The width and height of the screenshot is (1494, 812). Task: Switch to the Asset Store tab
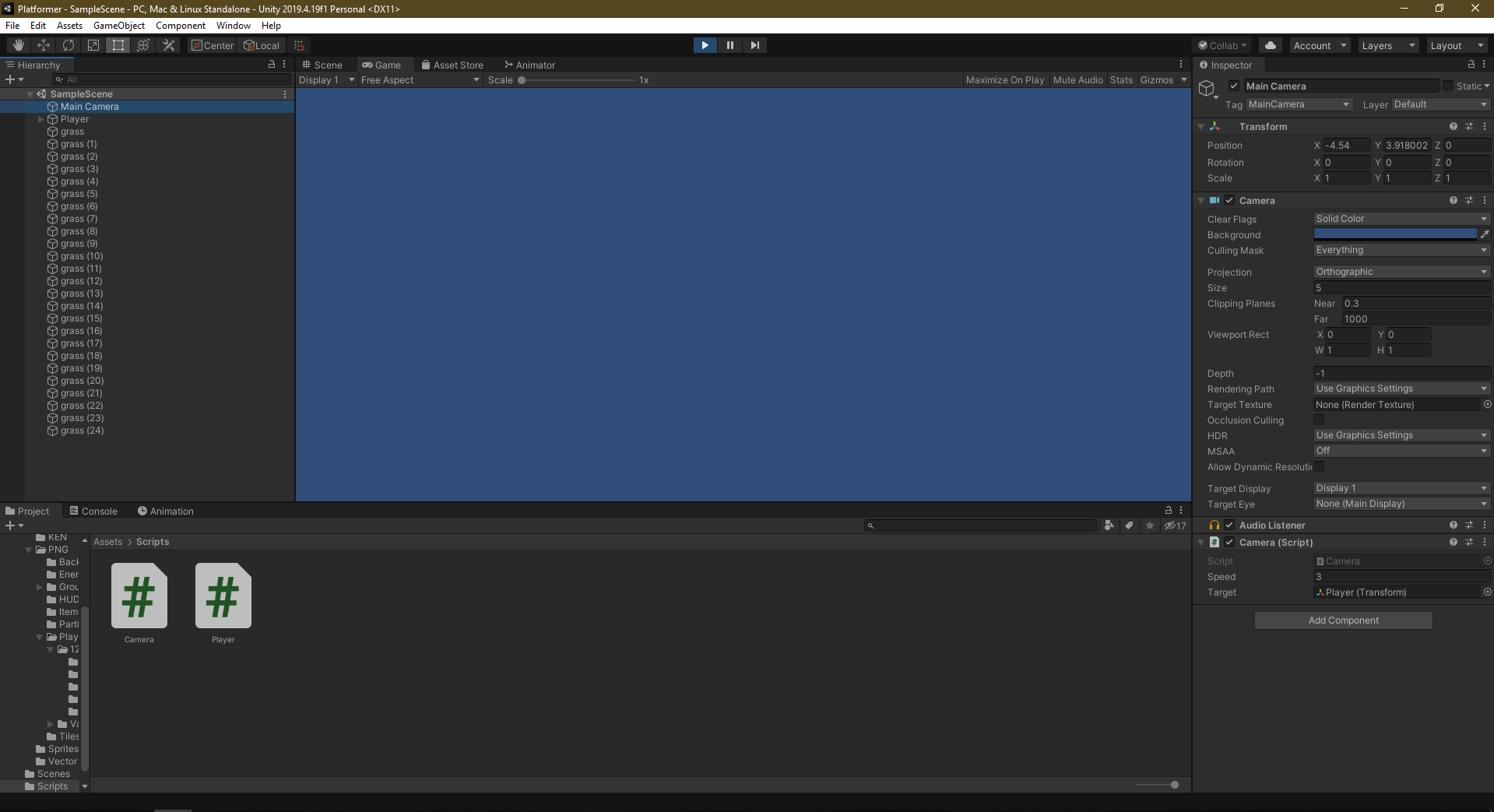[452, 65]
